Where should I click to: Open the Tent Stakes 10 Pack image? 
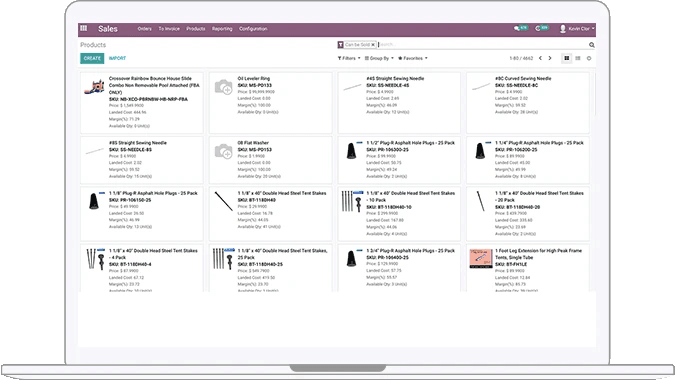pyautogui.click(x=352, y=201)
